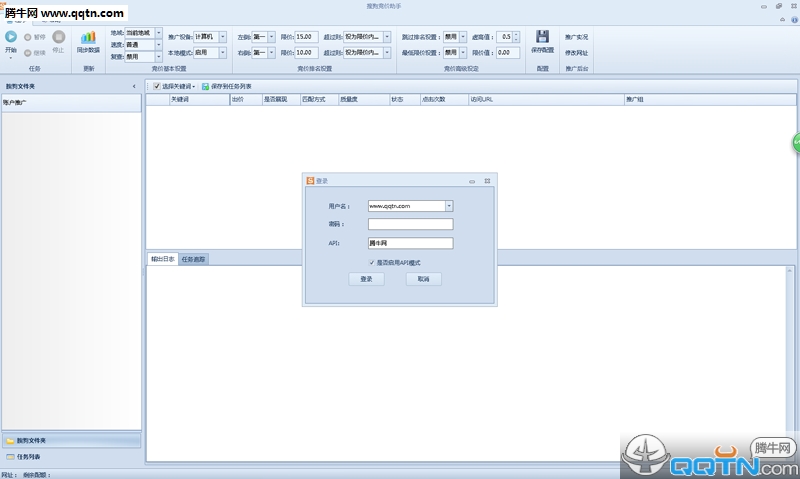Decrease the 虚高值 spinner value
The image size is (800, 479).
(516, 39)
